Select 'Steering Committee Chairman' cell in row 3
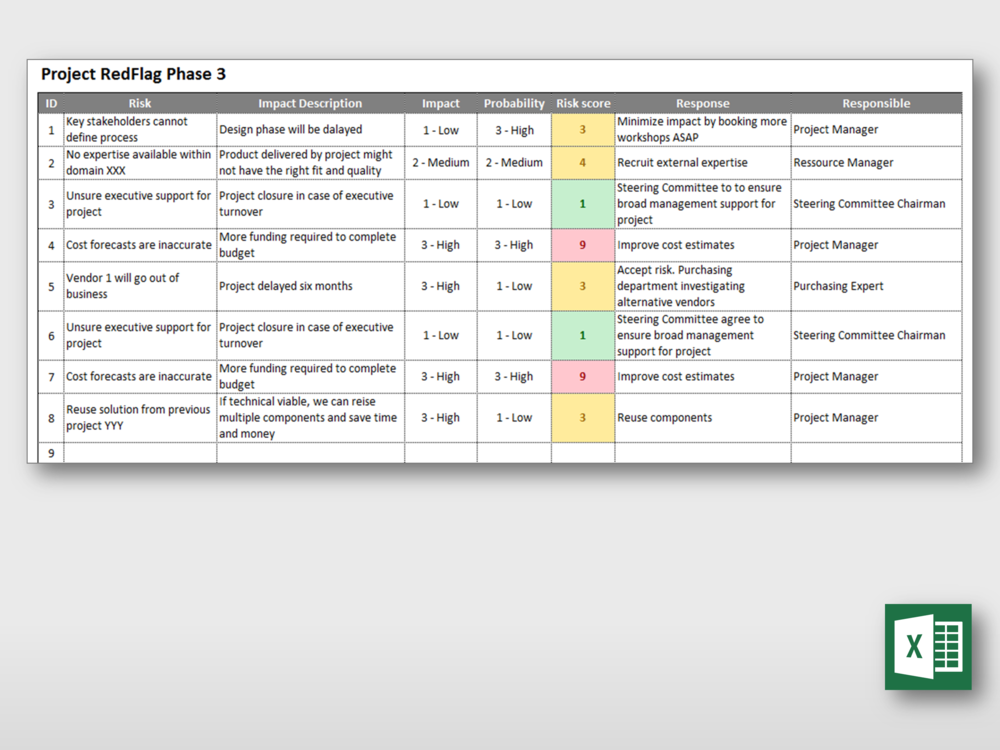This screenshot has width=1000, height=750. [876, 204]
